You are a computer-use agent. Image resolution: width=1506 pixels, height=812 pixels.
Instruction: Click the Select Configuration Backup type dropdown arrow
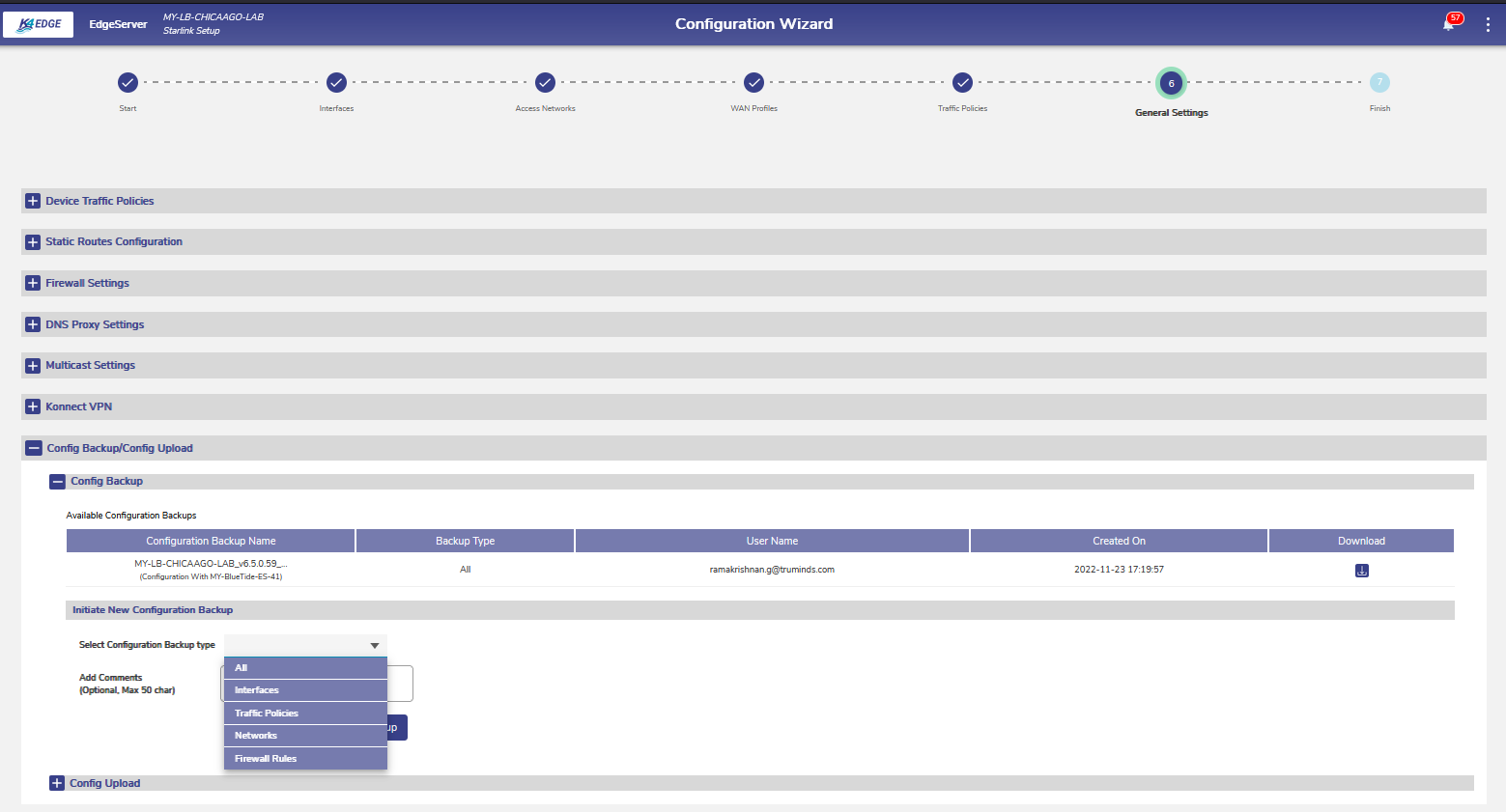click(375, 645)
